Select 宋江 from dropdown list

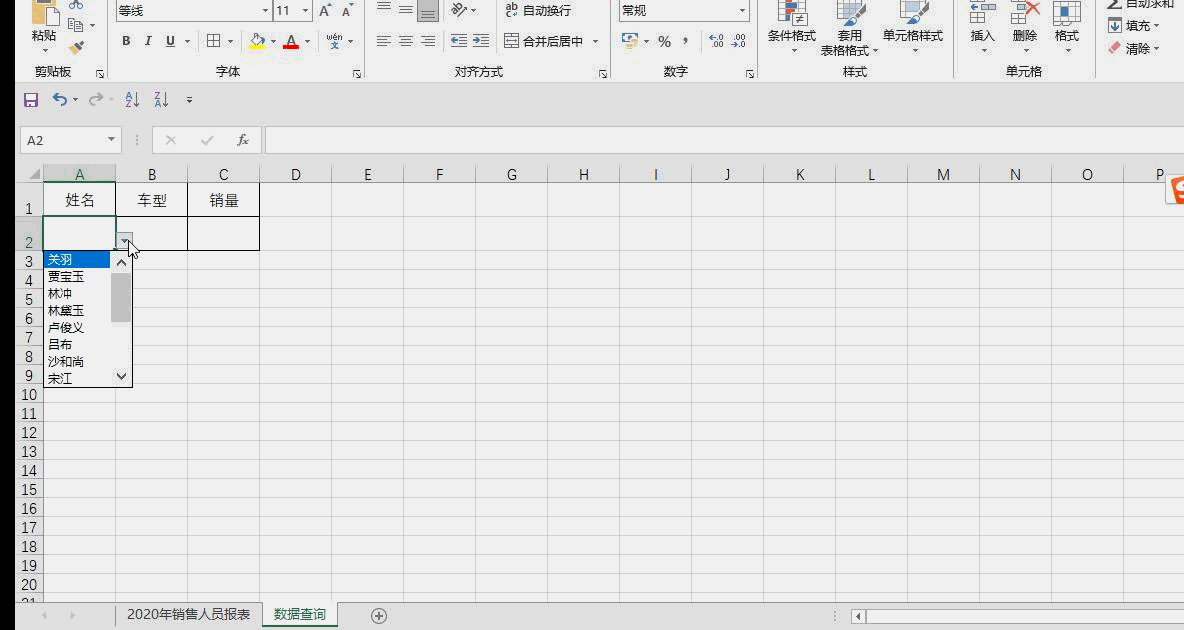tap(77, 378)
